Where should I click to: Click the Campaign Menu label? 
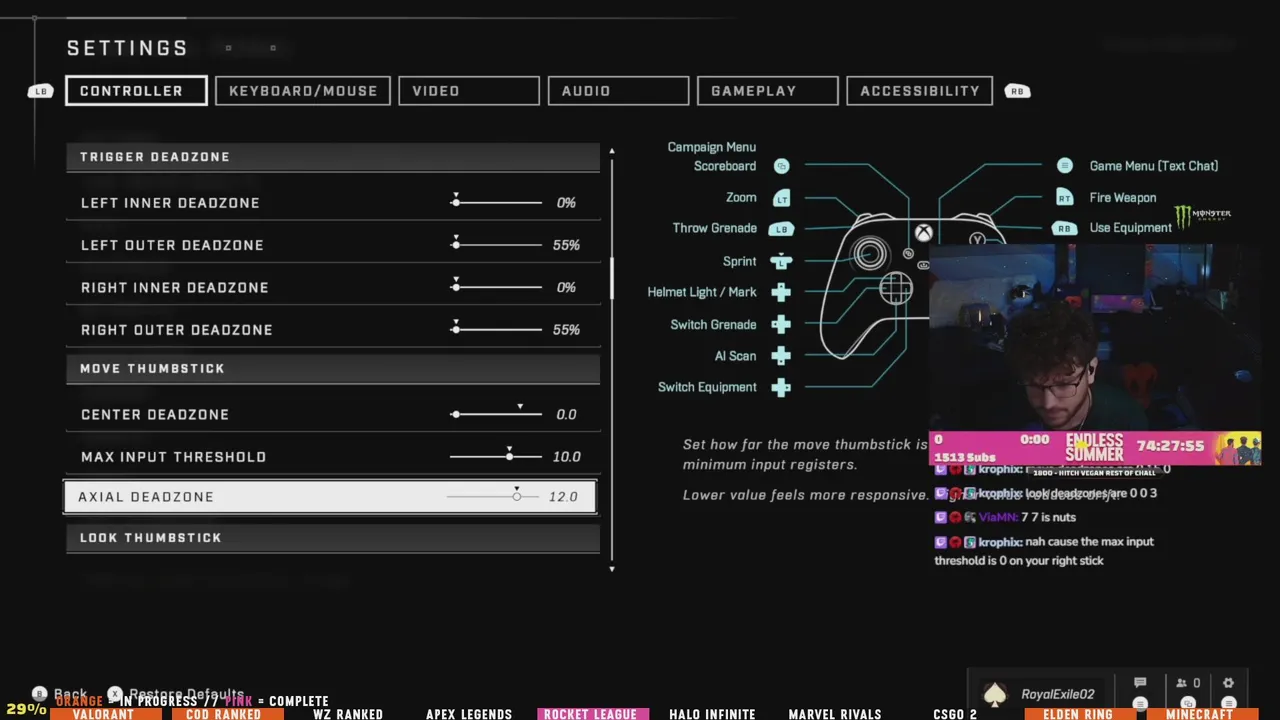712,147
